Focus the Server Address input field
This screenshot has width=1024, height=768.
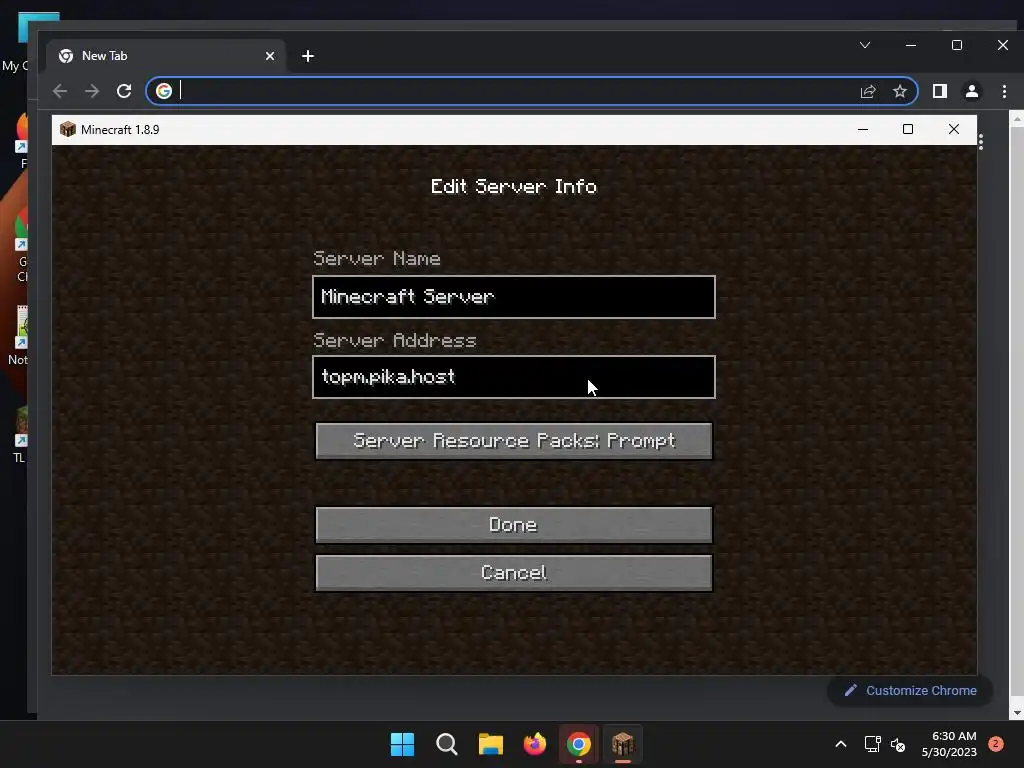coord(513,377)
